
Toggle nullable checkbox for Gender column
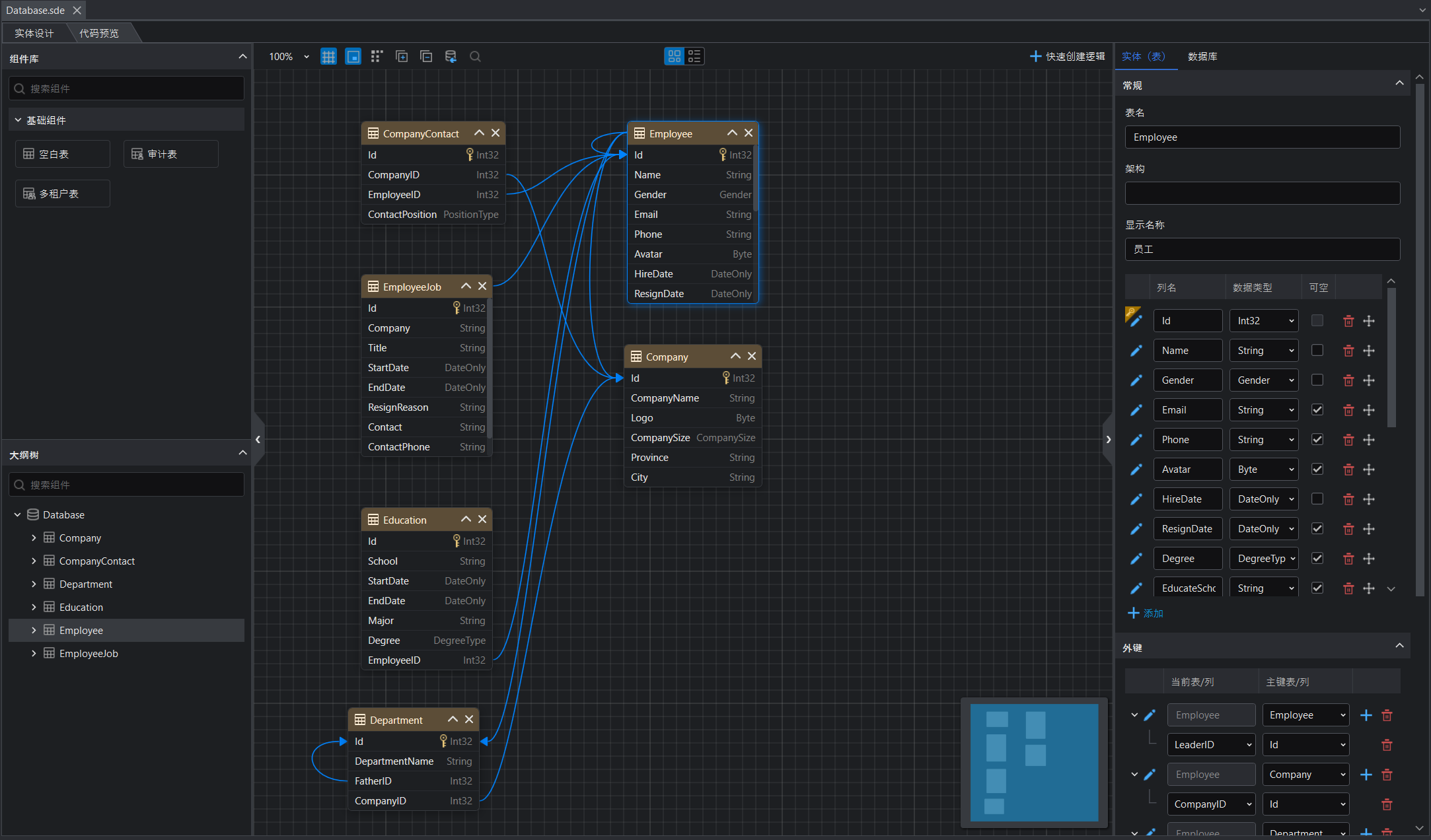(1317, 380)
